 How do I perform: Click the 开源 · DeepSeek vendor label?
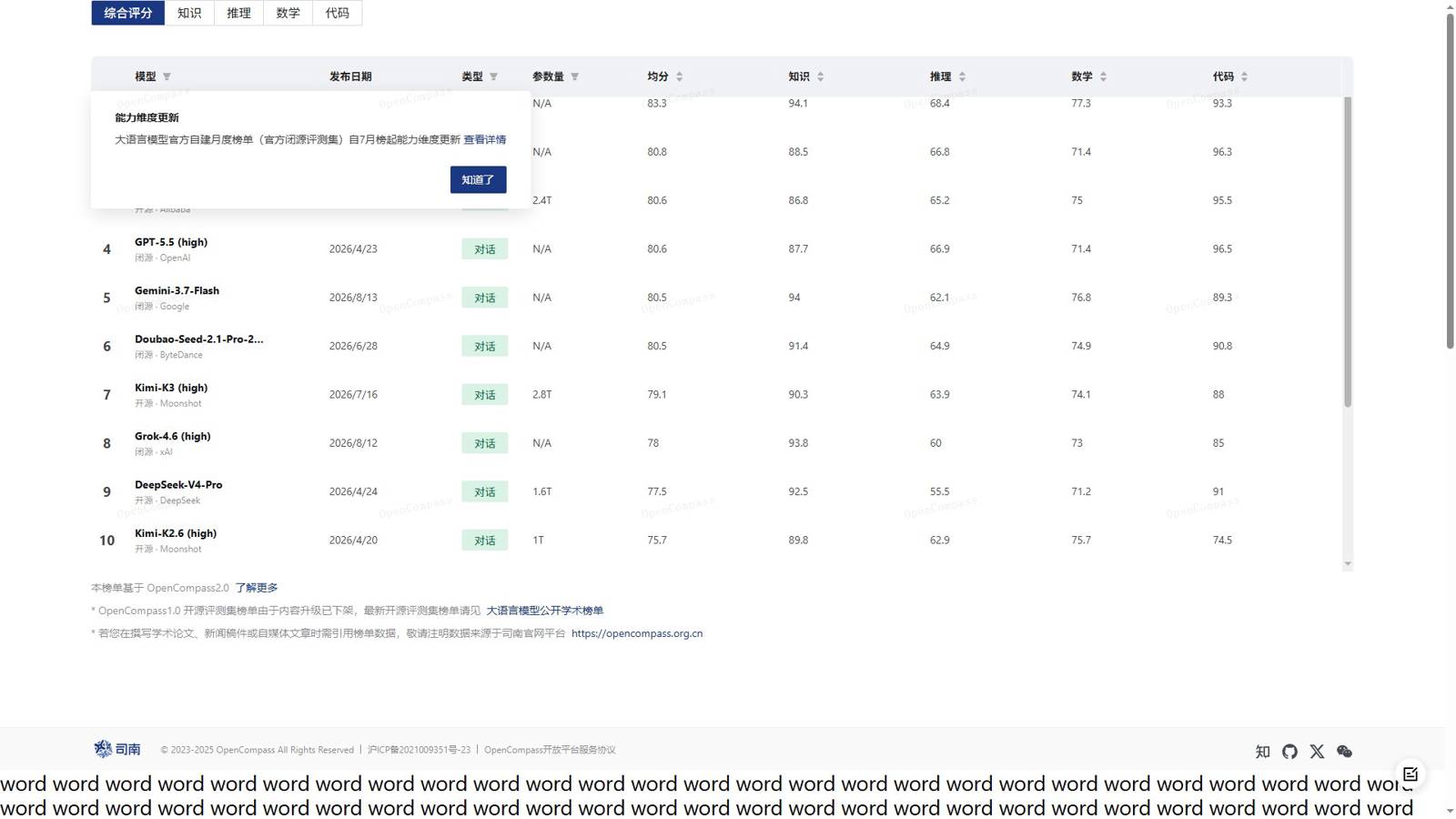(x=167, y=500)
